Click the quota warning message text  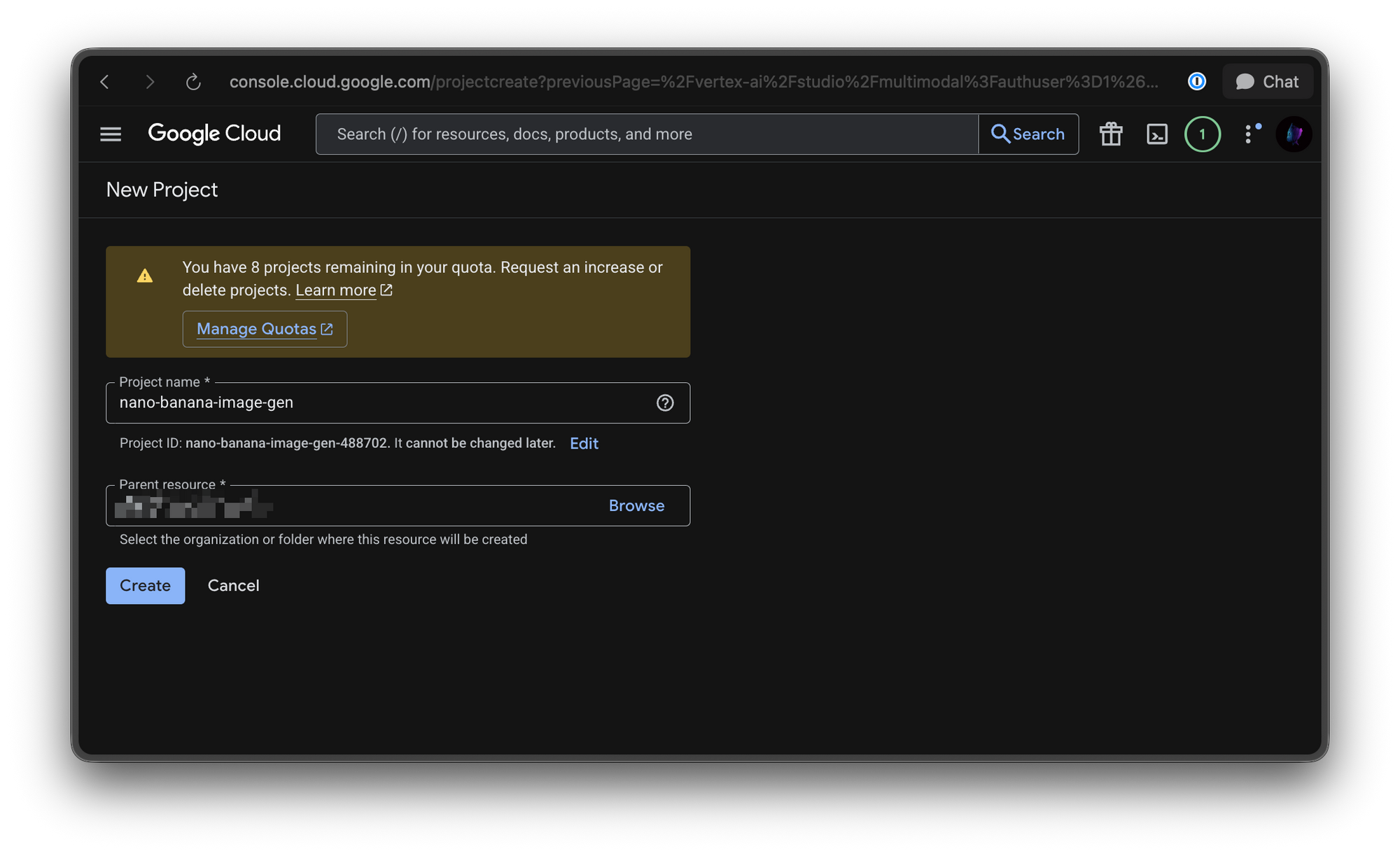tap(422, 279)
